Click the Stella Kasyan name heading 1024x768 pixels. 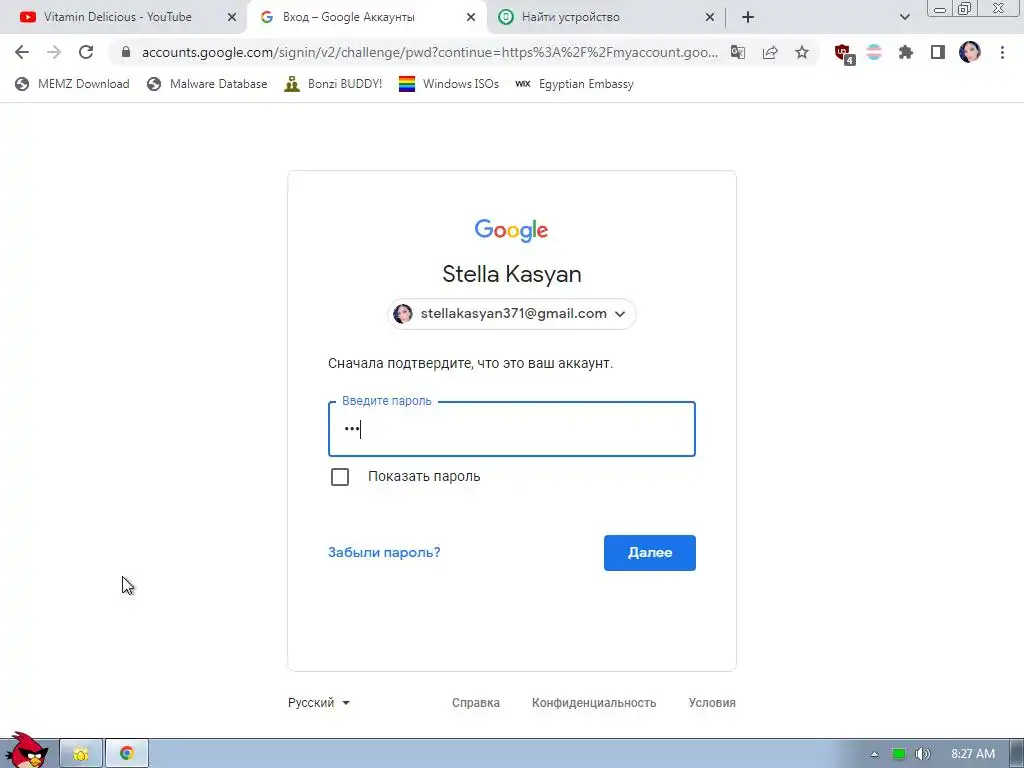pos(512,274)
